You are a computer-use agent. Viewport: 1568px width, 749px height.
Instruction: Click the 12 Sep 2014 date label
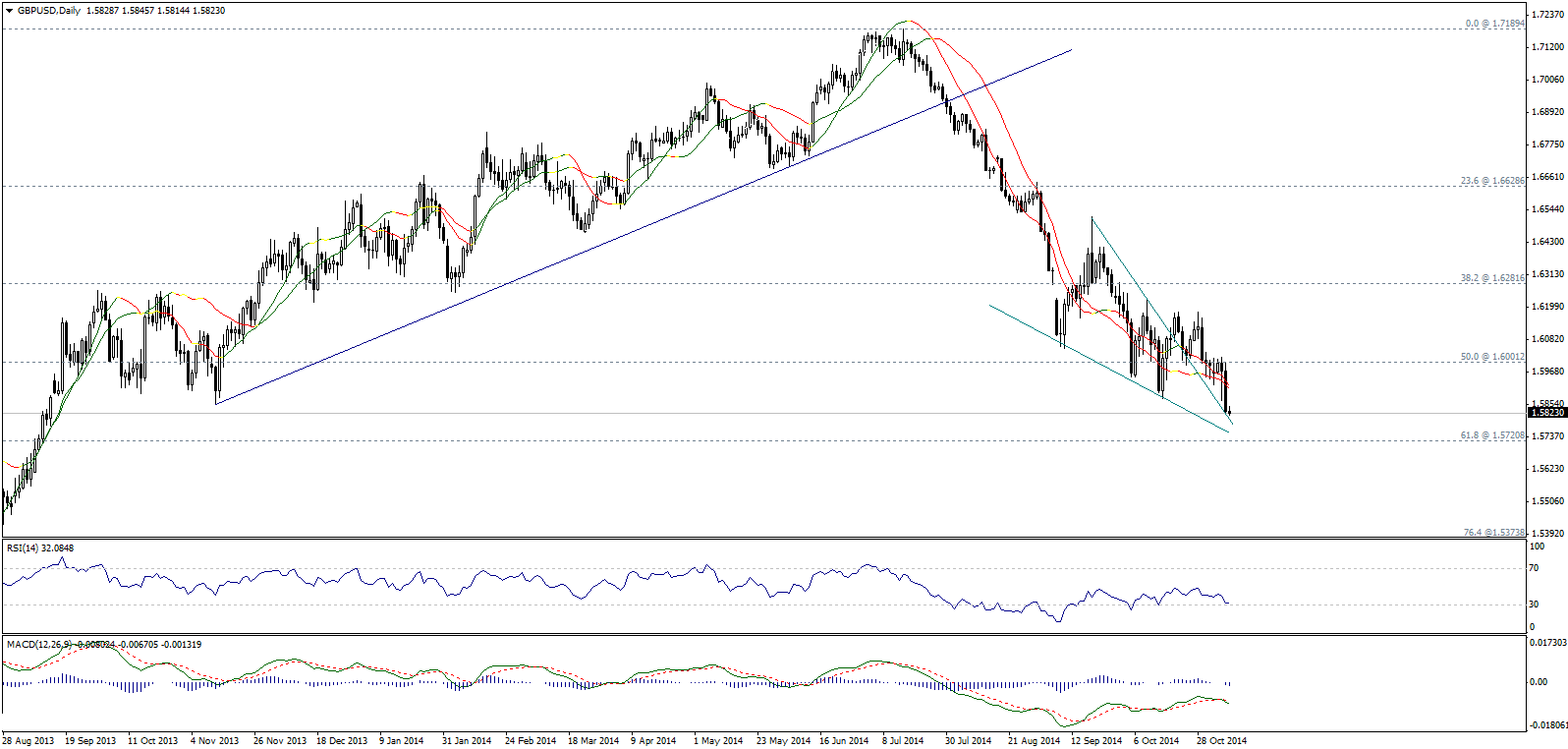click(1095, 740)
